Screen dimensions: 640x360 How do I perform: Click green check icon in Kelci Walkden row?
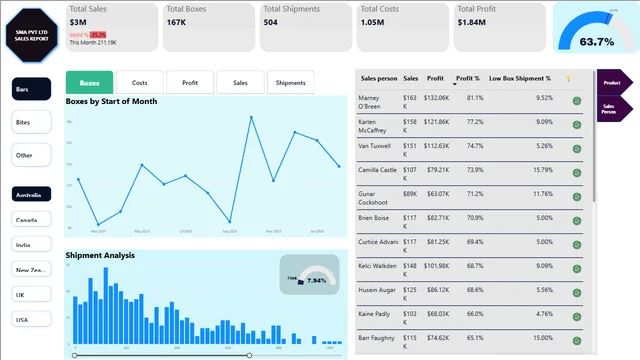tap(577, 269)
